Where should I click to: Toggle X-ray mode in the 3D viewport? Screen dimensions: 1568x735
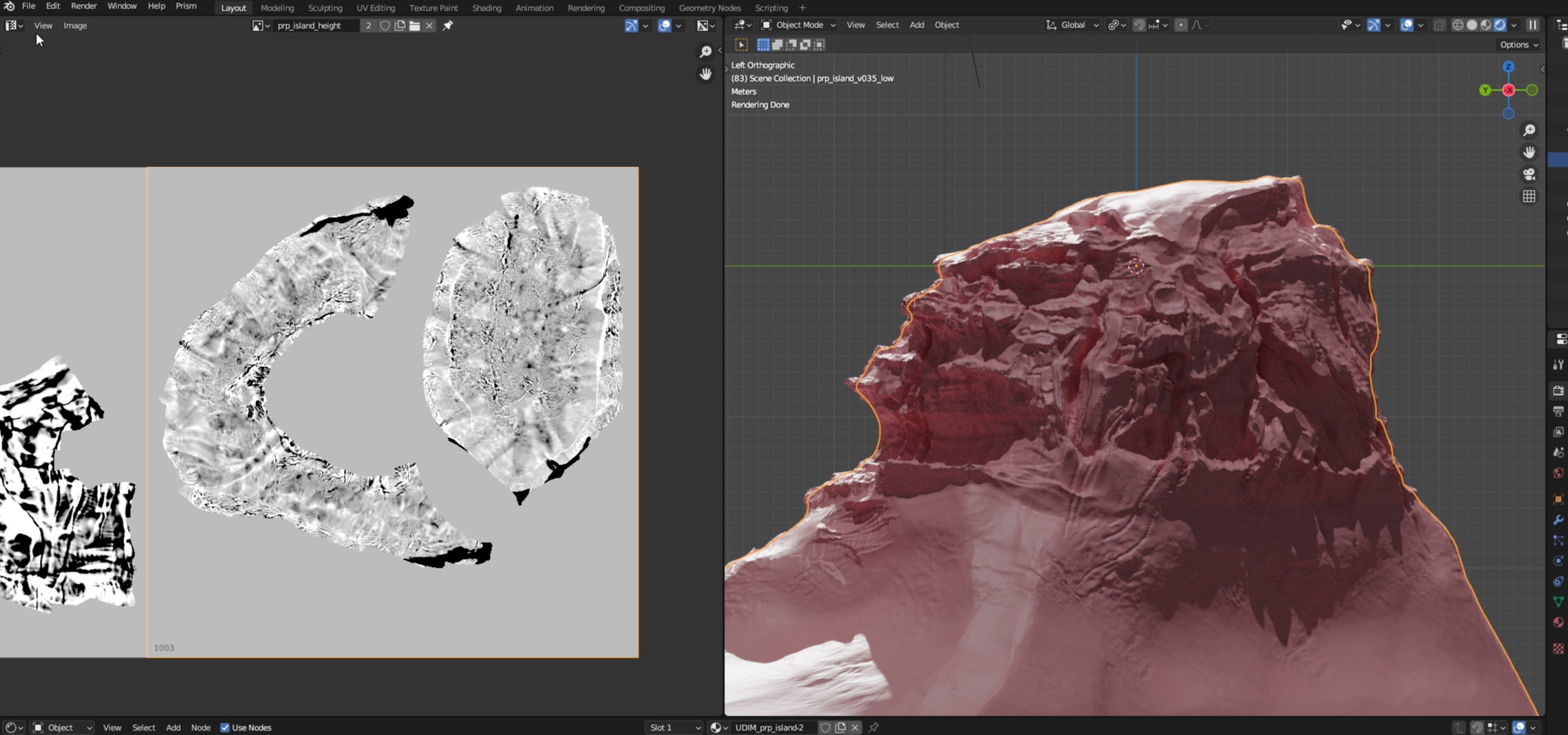pyautogui.click(x=1439, y=25)
